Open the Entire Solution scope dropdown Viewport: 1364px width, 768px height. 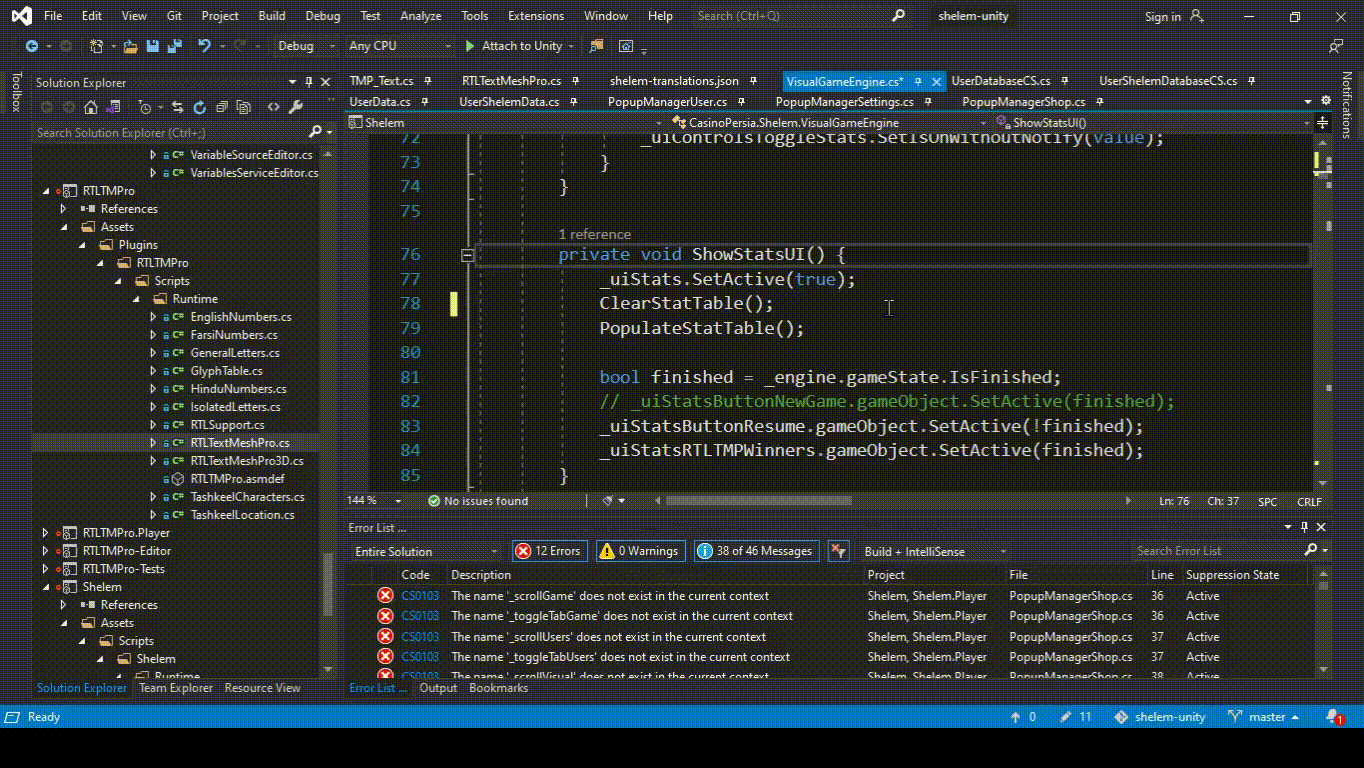[425, 550]
